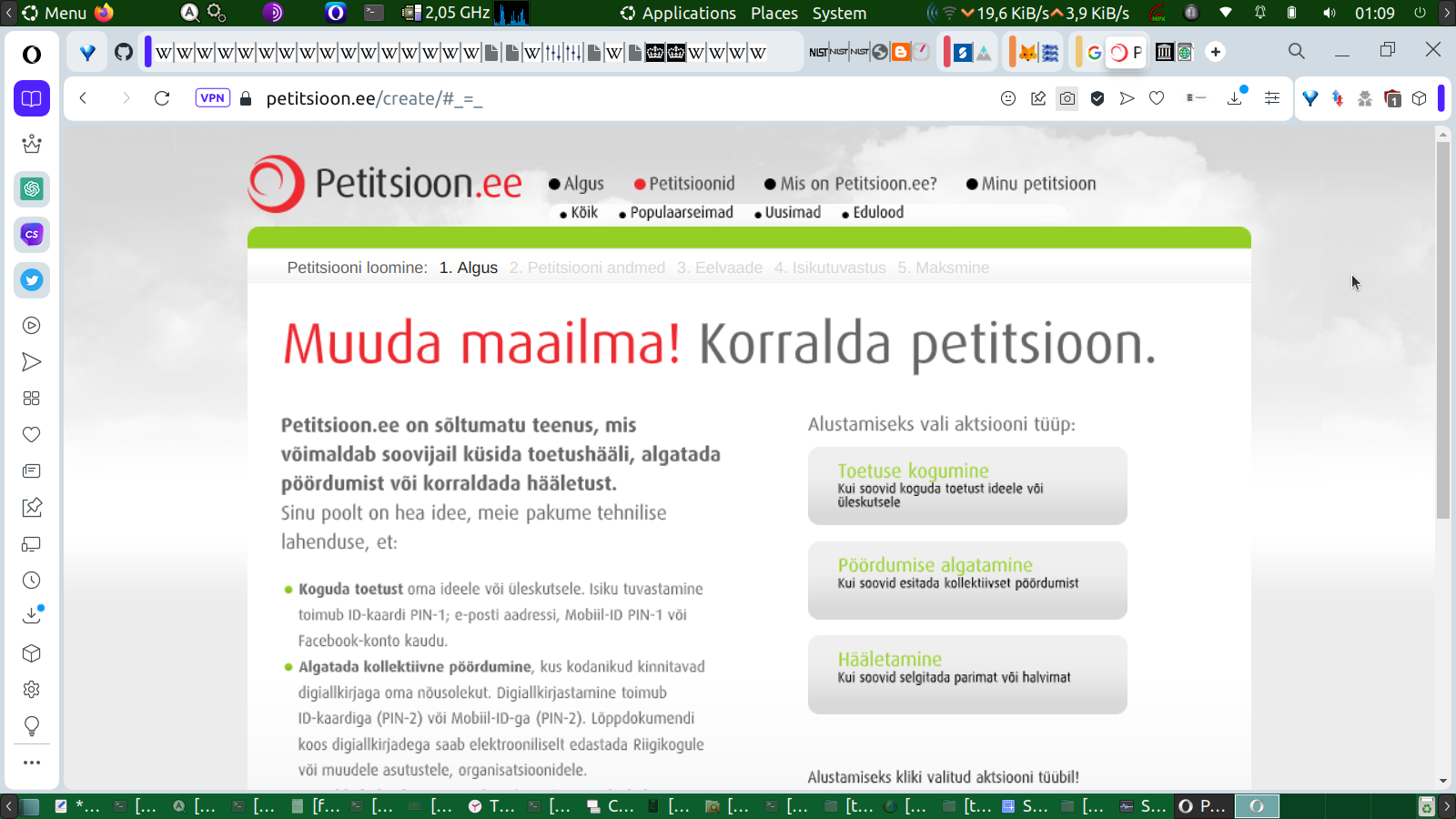This screenshot has height=819, width=1456.
Task: Open the Player panel in Opera sidebar
Action: click(x=32, y=326)
